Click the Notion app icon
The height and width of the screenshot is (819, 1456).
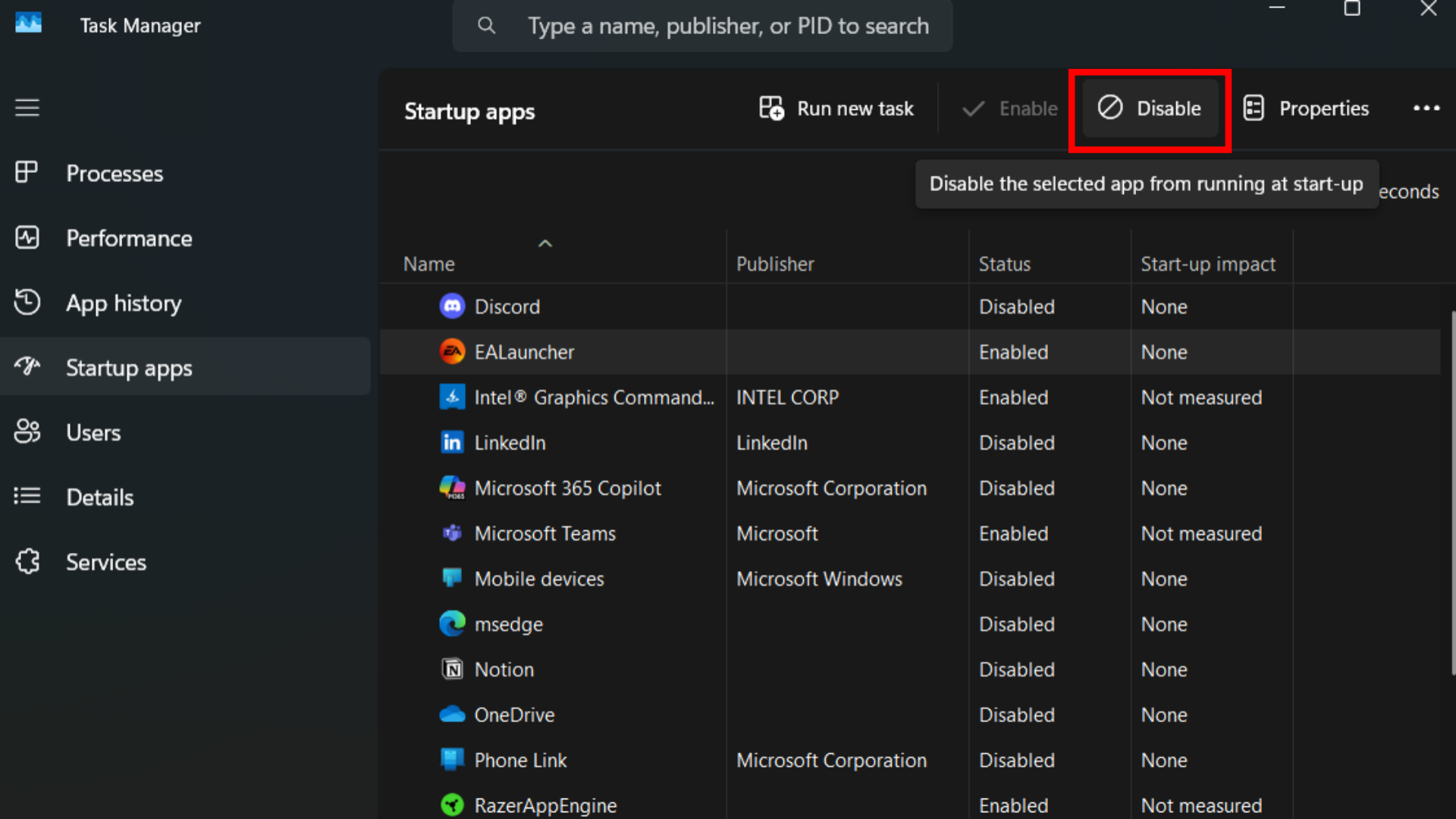tap(453, 669)
